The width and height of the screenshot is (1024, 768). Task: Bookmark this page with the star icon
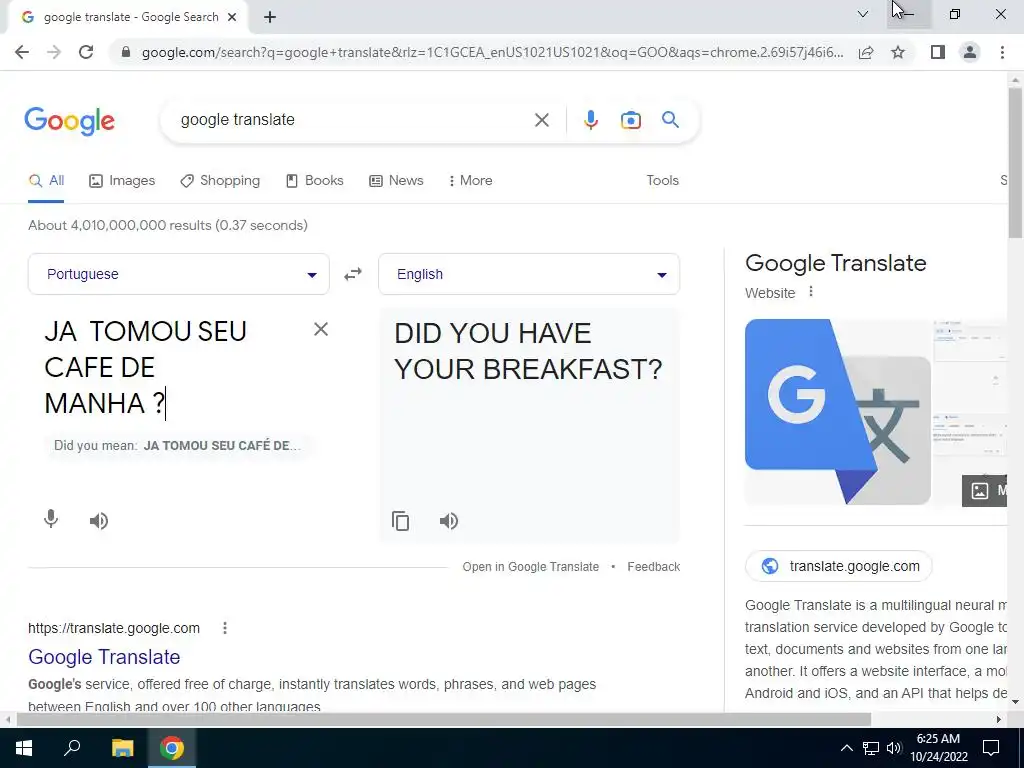click(898, 52)
